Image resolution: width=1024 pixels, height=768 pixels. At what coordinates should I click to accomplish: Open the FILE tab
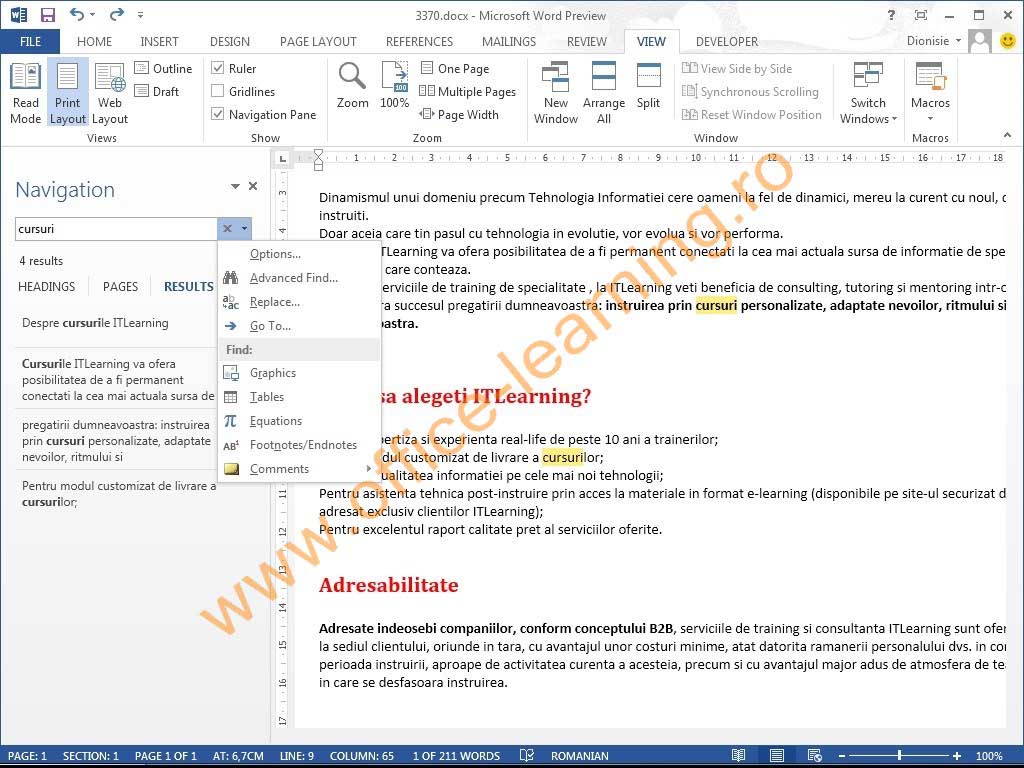[x=30, y=42]
